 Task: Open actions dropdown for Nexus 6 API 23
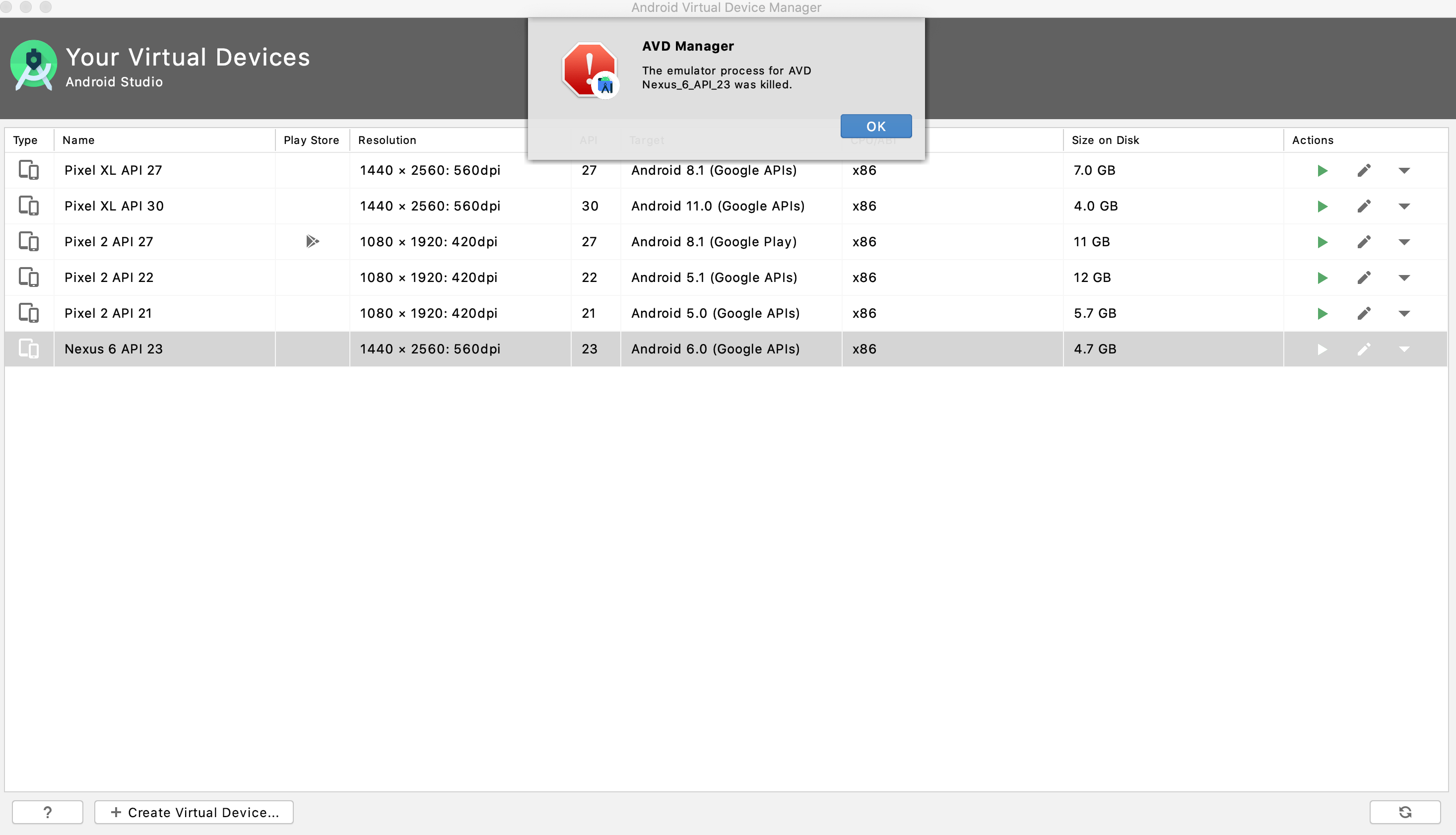(1404, 349)
